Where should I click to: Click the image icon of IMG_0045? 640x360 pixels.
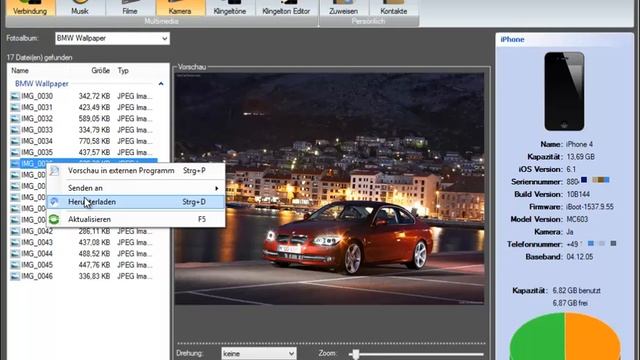(15, 265)
